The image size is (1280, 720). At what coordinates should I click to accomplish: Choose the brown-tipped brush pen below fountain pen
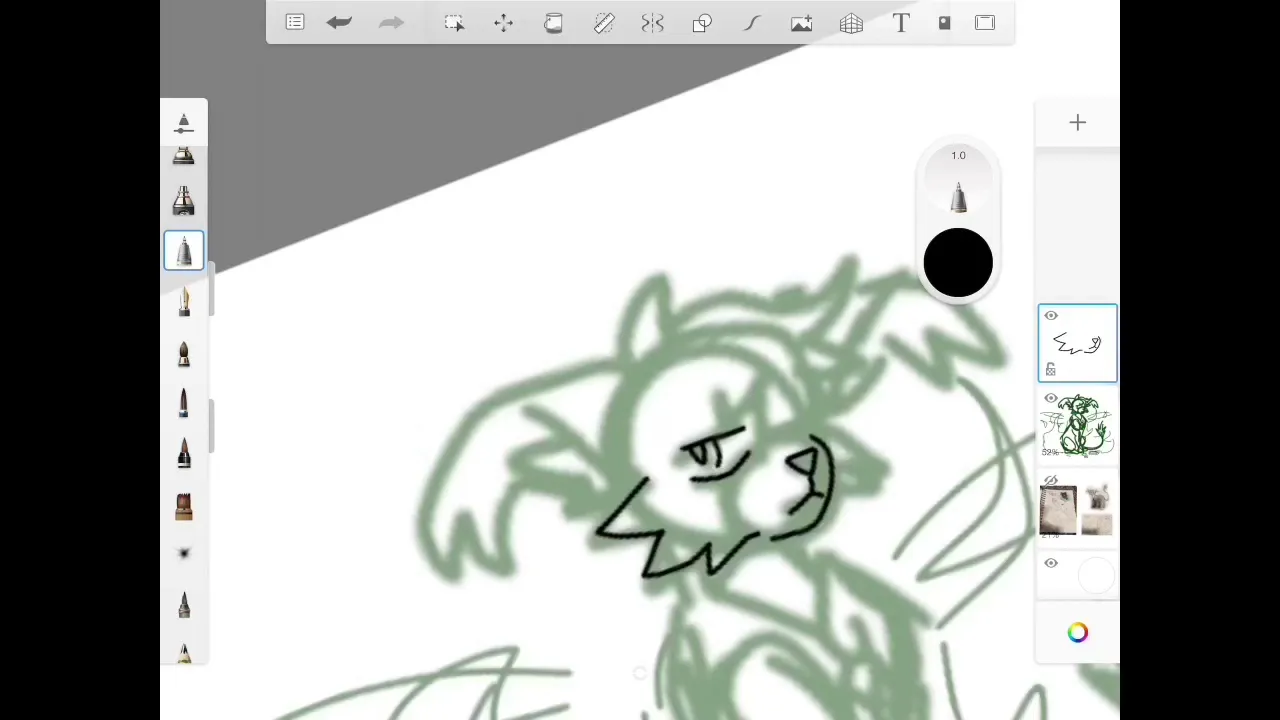point(184,352)
